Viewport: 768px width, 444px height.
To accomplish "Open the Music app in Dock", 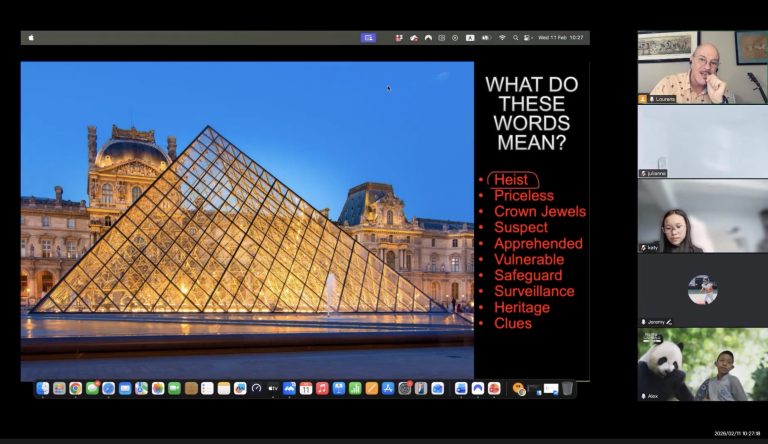I will 322,388.
